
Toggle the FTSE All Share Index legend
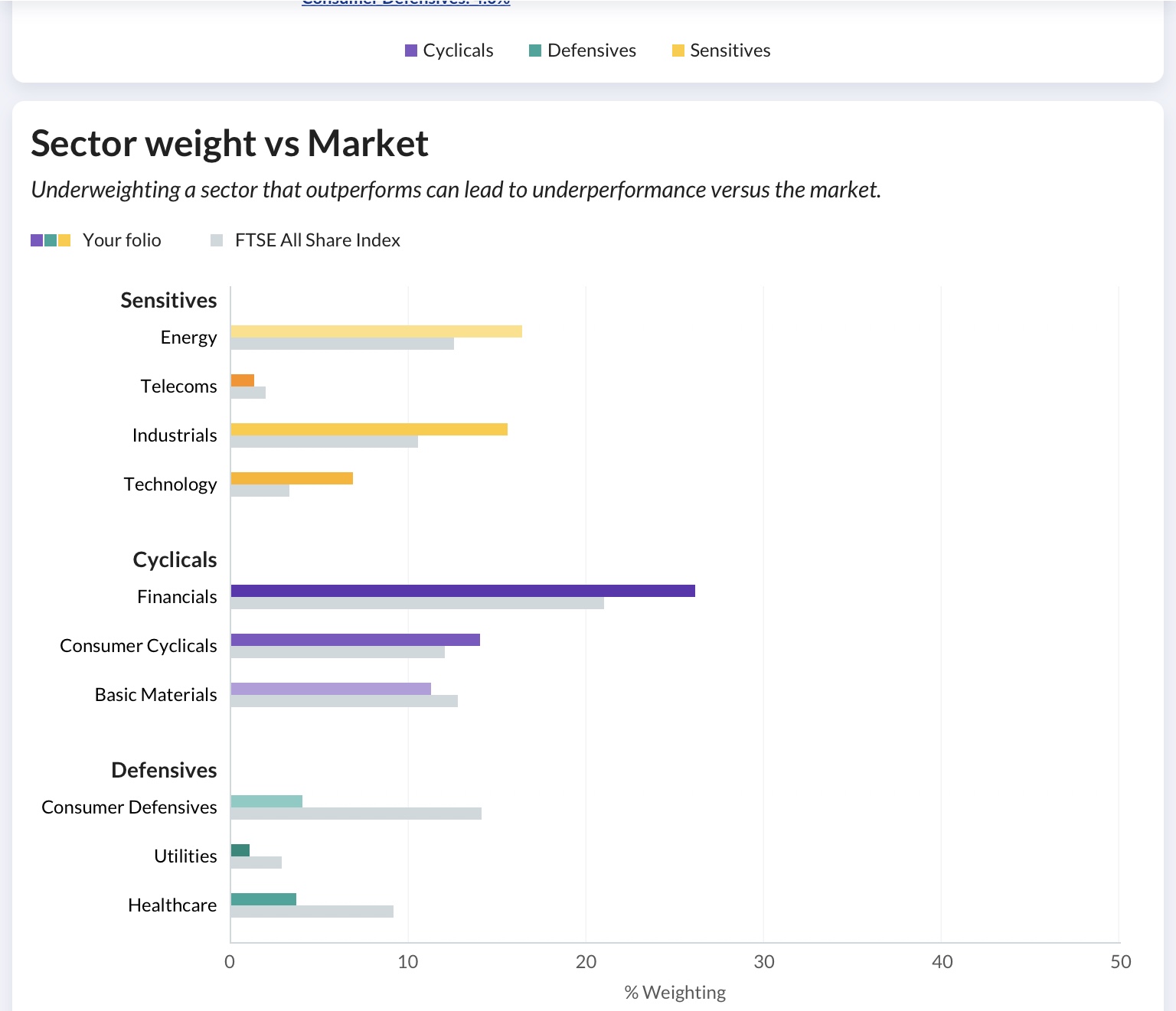pos(305,240)
